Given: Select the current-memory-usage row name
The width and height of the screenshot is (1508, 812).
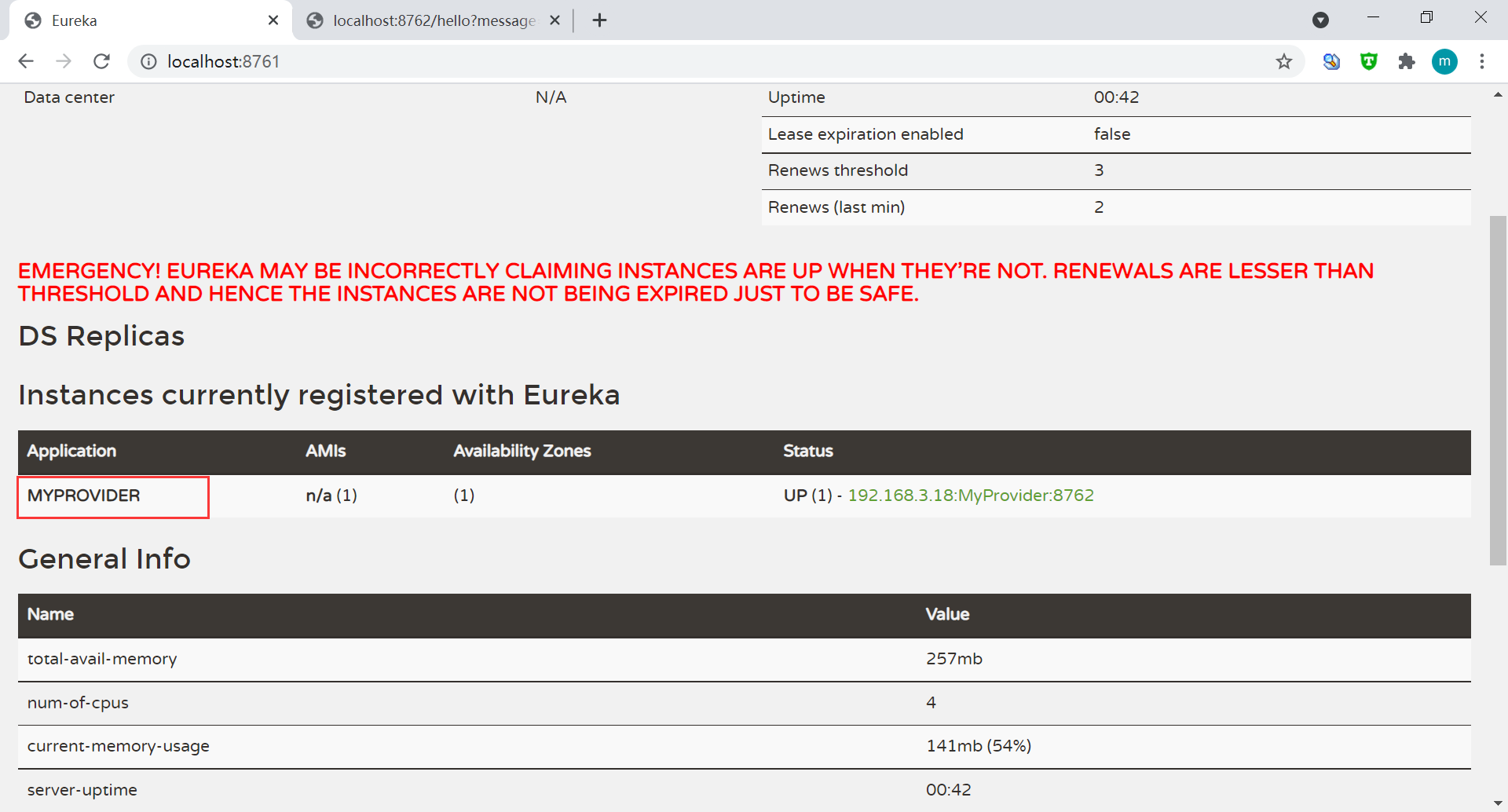Looking at the screenshot, I should coord(119,746).
